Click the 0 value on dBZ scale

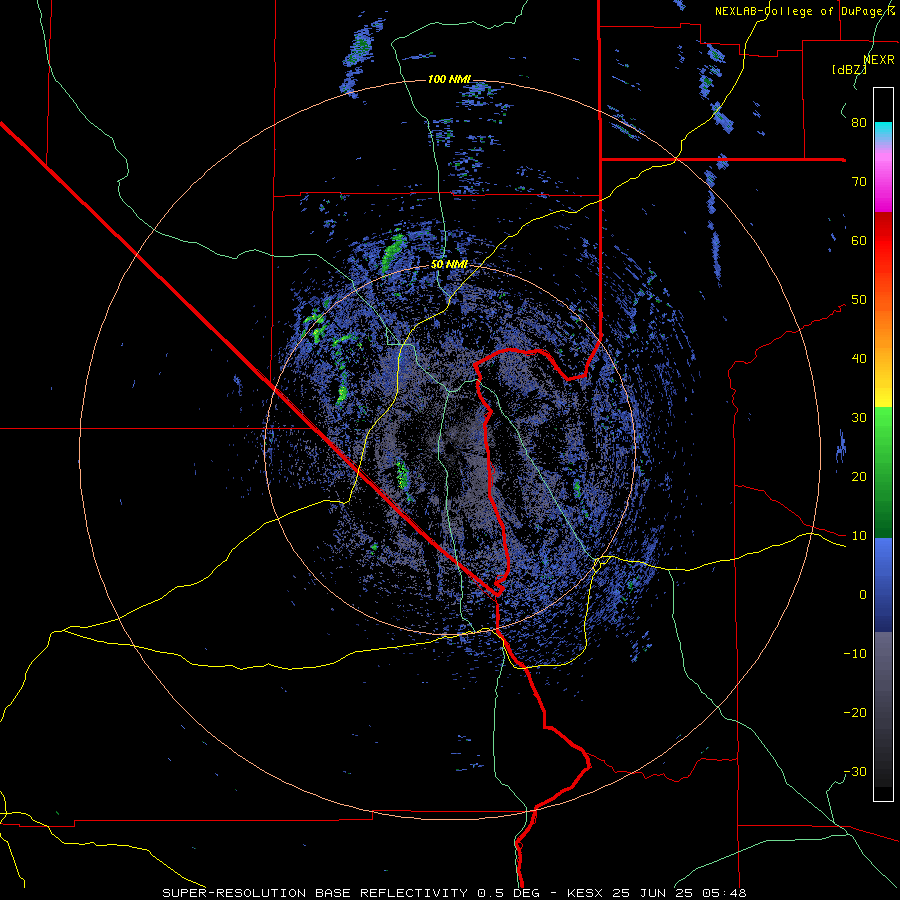click(863, 595)
